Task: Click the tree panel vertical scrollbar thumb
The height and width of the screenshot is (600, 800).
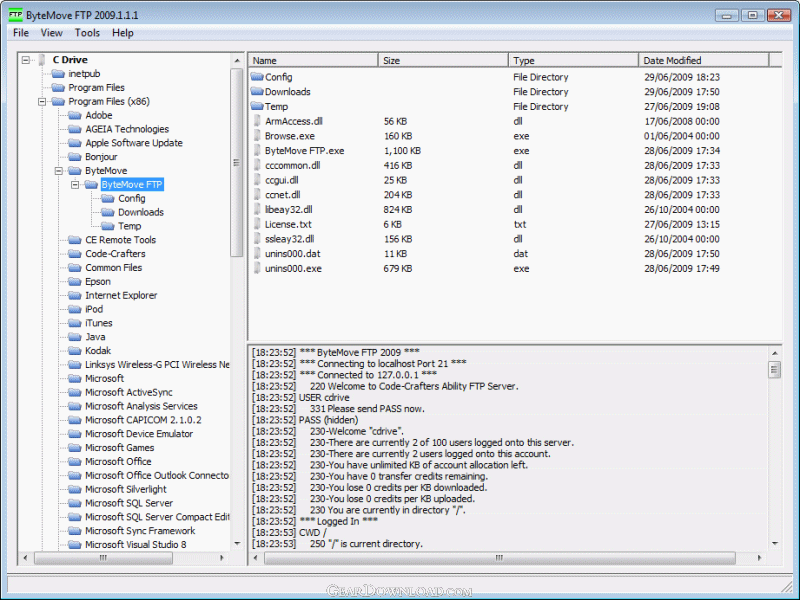Action: 237,163
